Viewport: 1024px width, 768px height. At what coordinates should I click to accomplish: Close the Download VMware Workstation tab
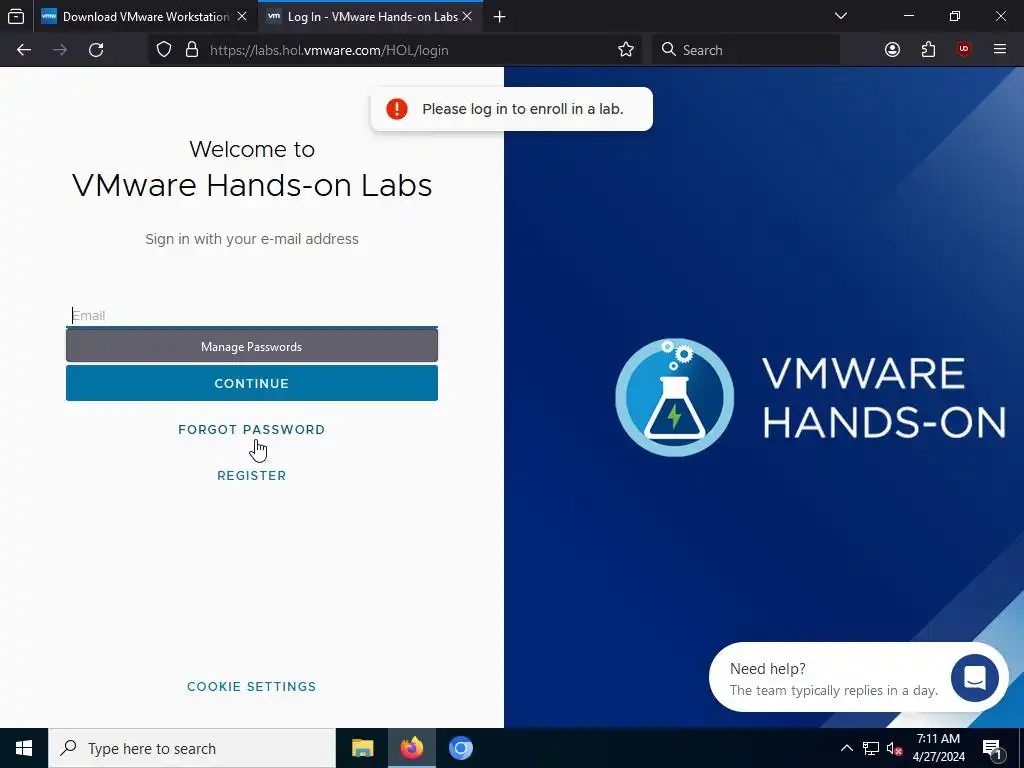pyautogui.click(x=242, y=16)
